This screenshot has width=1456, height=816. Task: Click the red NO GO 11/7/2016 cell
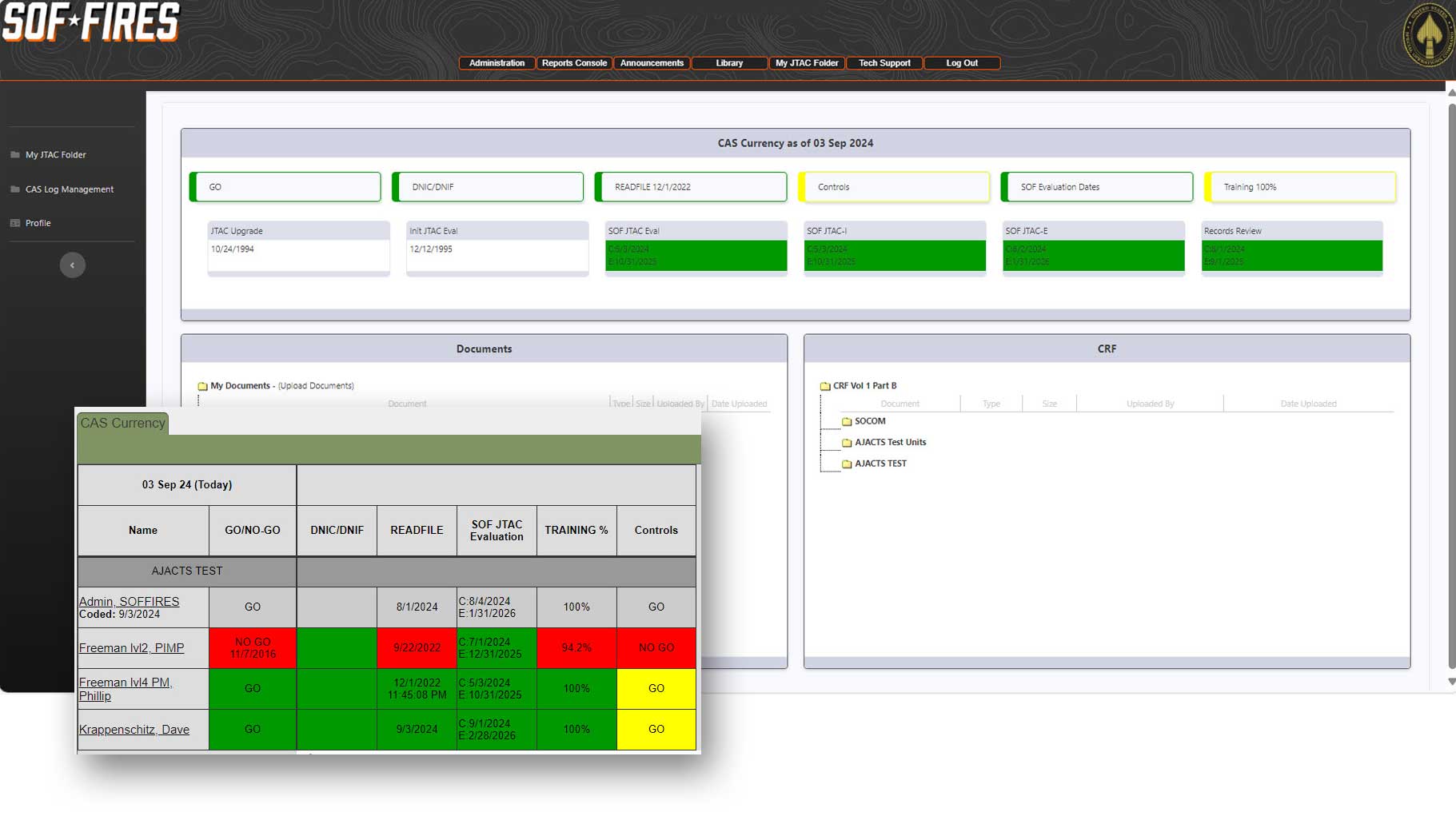coord(253,648)
